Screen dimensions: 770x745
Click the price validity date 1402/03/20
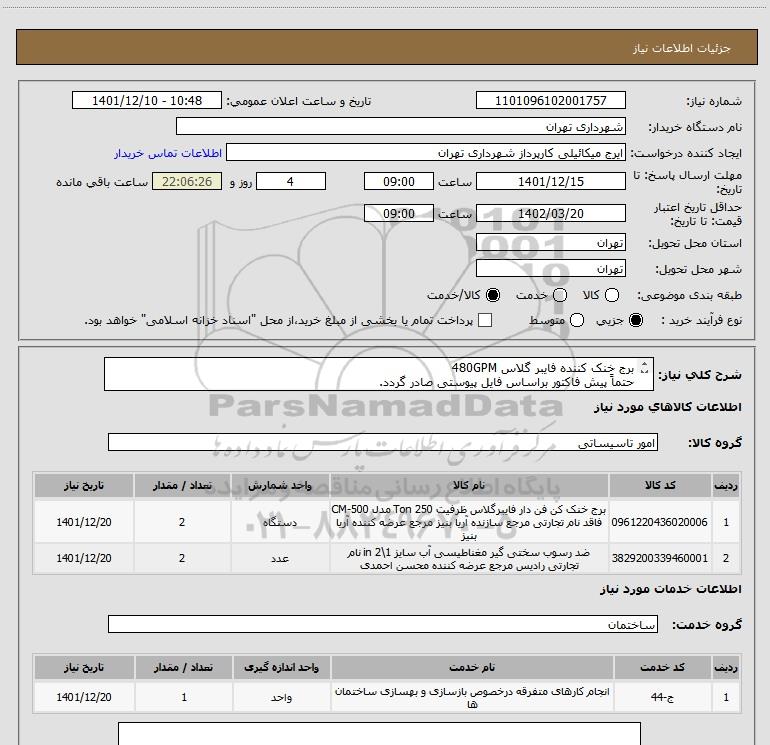click(550, 213)
